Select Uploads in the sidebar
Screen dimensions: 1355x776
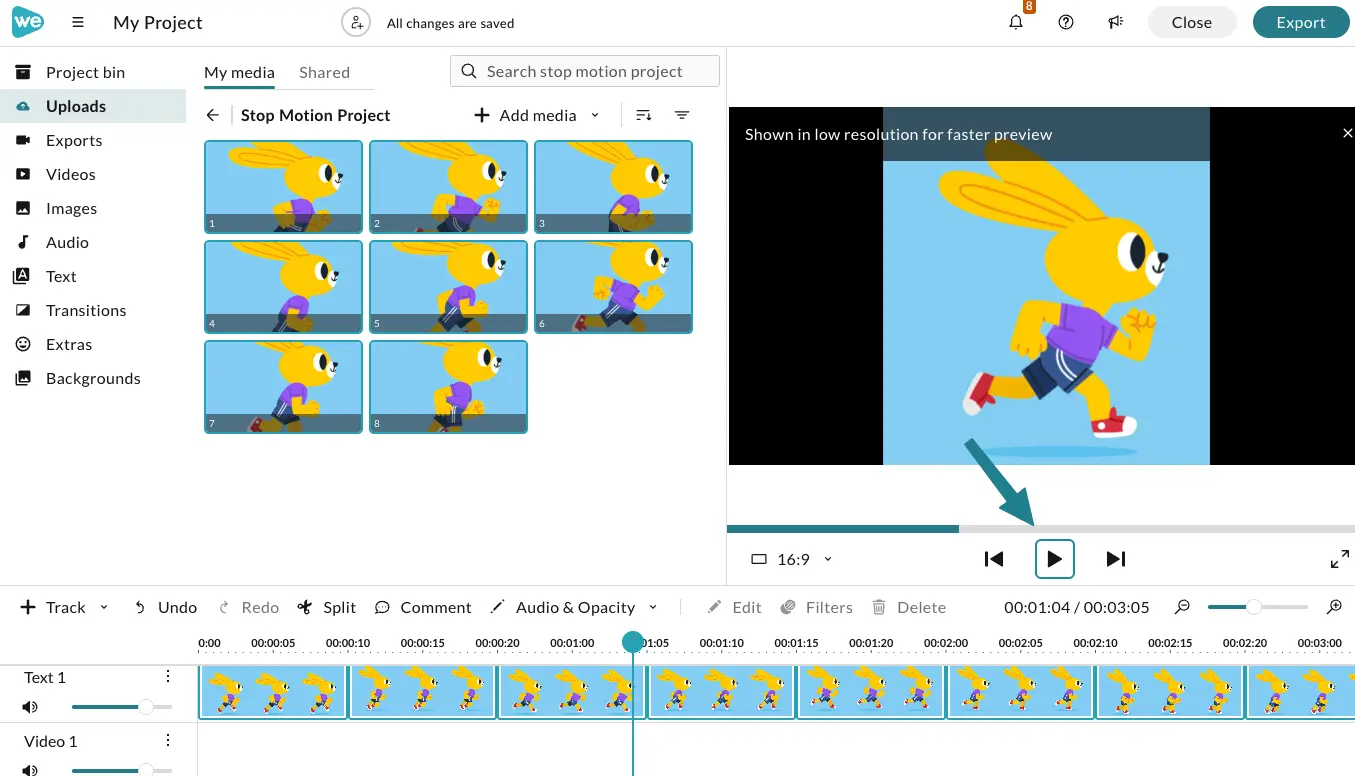[x=93, y=106]
